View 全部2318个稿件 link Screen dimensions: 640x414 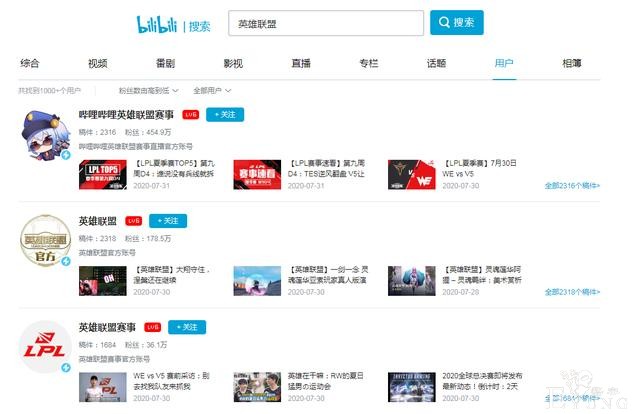coord(572,292)
